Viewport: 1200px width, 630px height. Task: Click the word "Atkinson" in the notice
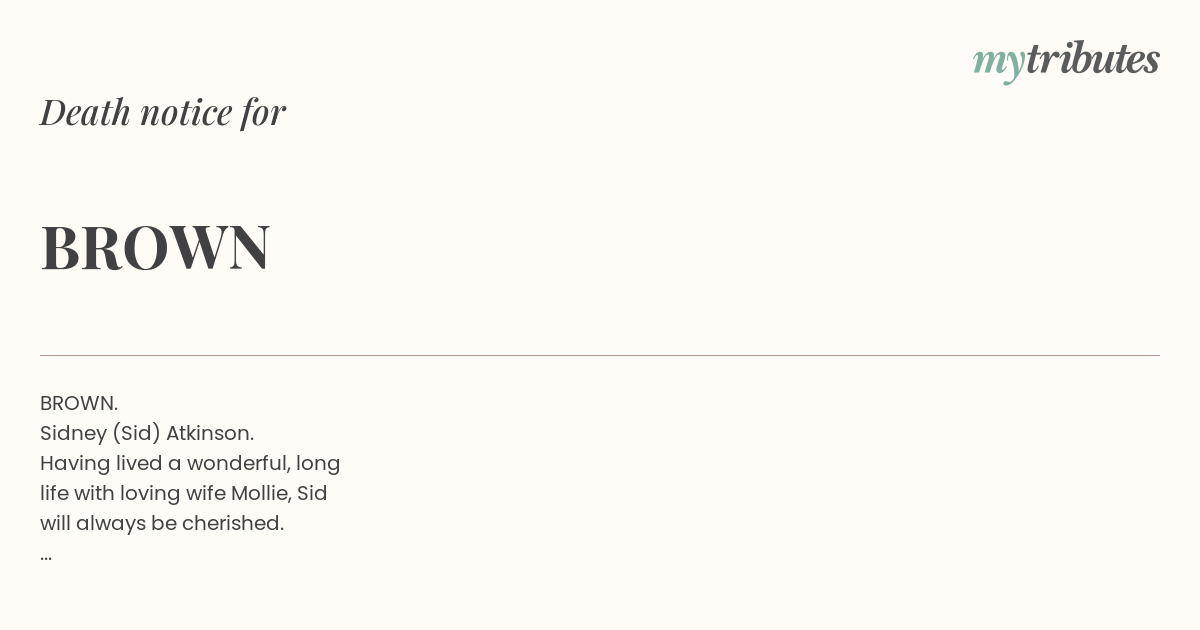click(x=210, y=433)
